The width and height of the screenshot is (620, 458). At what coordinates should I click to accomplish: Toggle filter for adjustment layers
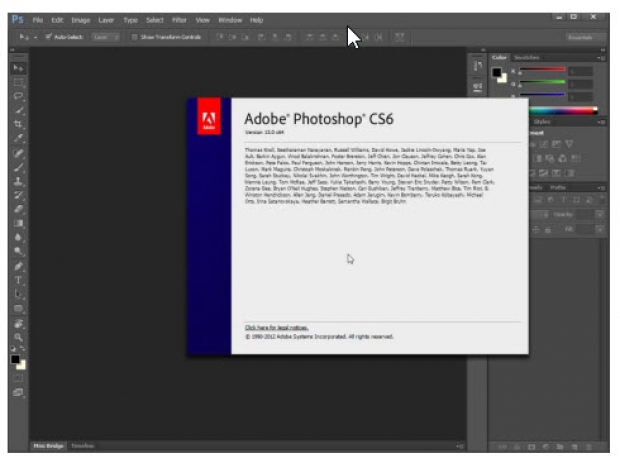551,200
